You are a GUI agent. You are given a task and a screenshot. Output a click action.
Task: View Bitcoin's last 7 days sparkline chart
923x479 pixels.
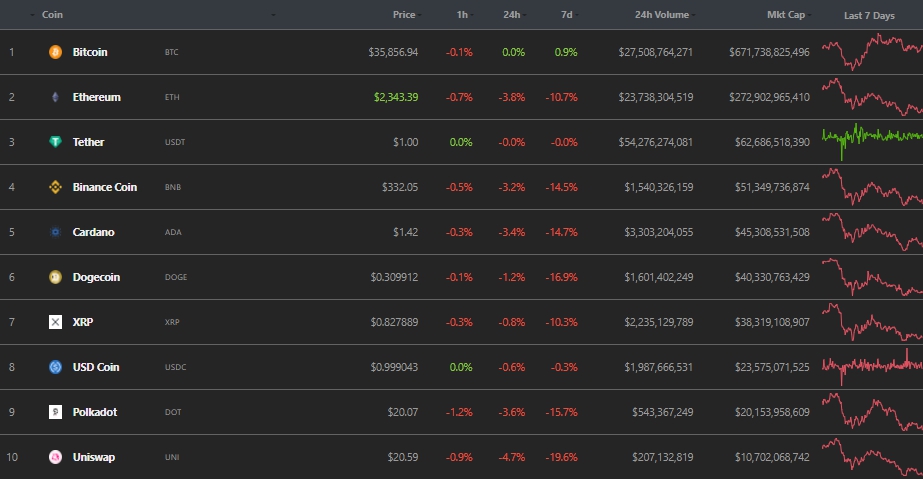click(871, 52)
